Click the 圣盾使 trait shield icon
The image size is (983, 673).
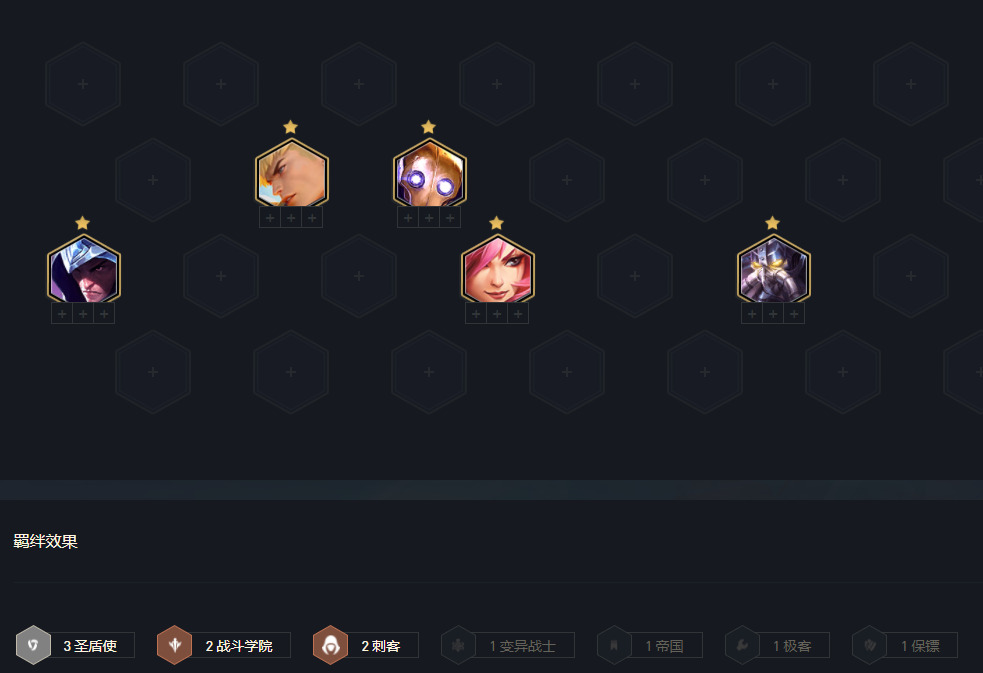(33, 645)
